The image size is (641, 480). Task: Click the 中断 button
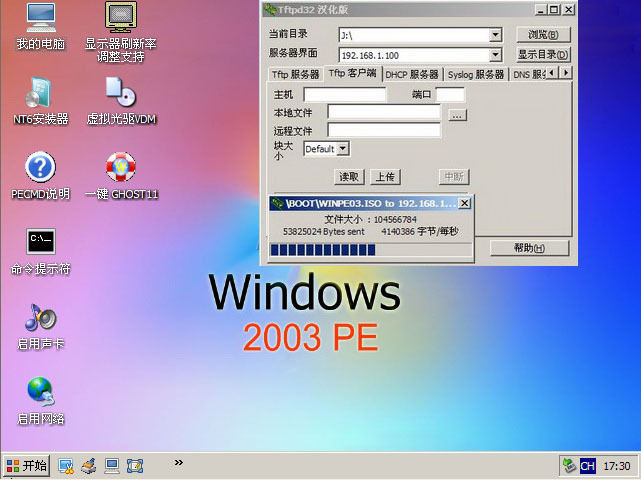tap(454, 177)
